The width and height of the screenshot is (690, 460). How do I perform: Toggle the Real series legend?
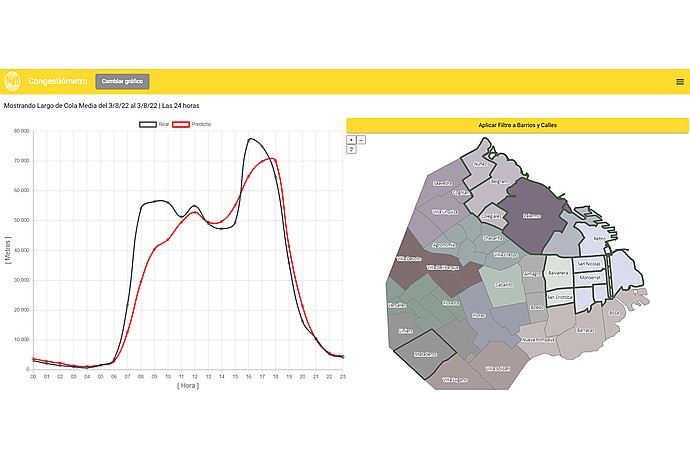point(154,125)
